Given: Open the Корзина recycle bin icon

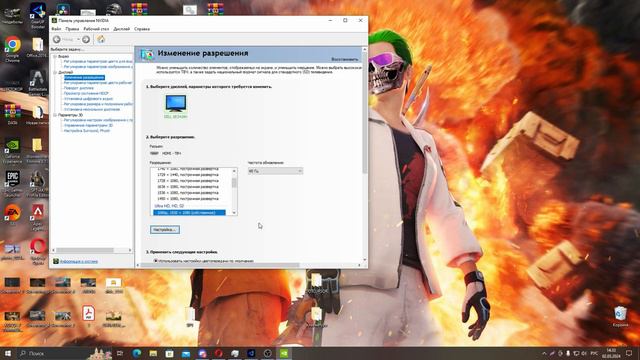Looking at the screenshot, I should click(x=620, y=316).
